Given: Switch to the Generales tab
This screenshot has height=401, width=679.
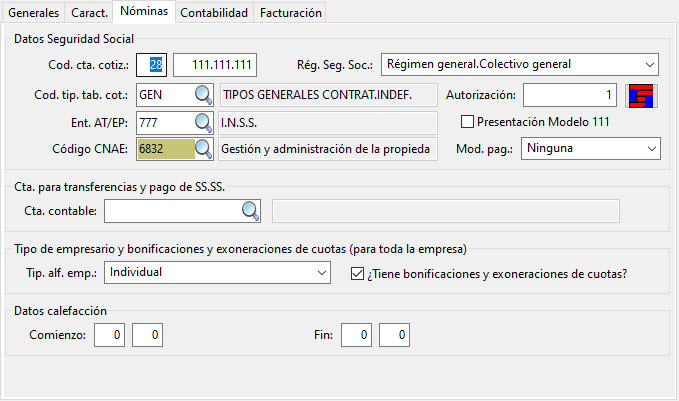Looking at the screenshot, I should [x=33, y=13].
